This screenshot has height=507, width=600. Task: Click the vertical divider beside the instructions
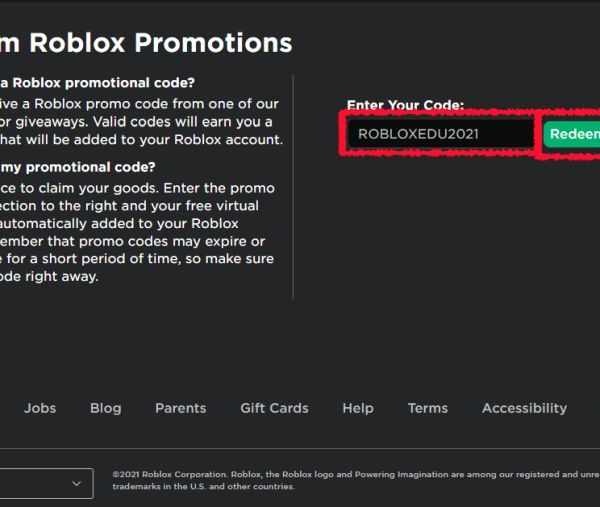click(x=293, y=186)
